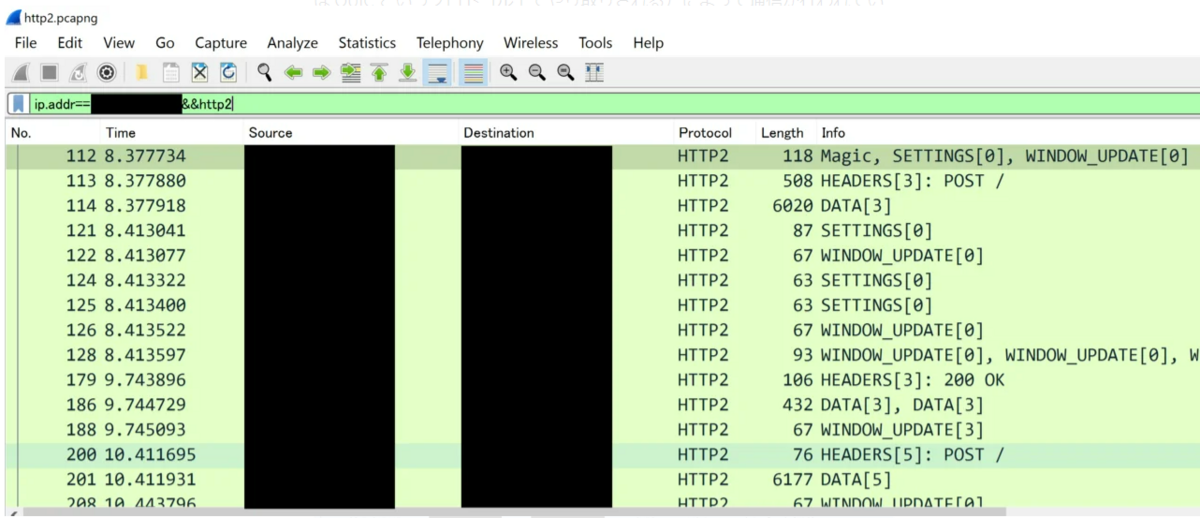Select packet 188 WINDOW_UPDATE[3] row
The height and width of the screenshot is (518, 1200).
[602, 430]
